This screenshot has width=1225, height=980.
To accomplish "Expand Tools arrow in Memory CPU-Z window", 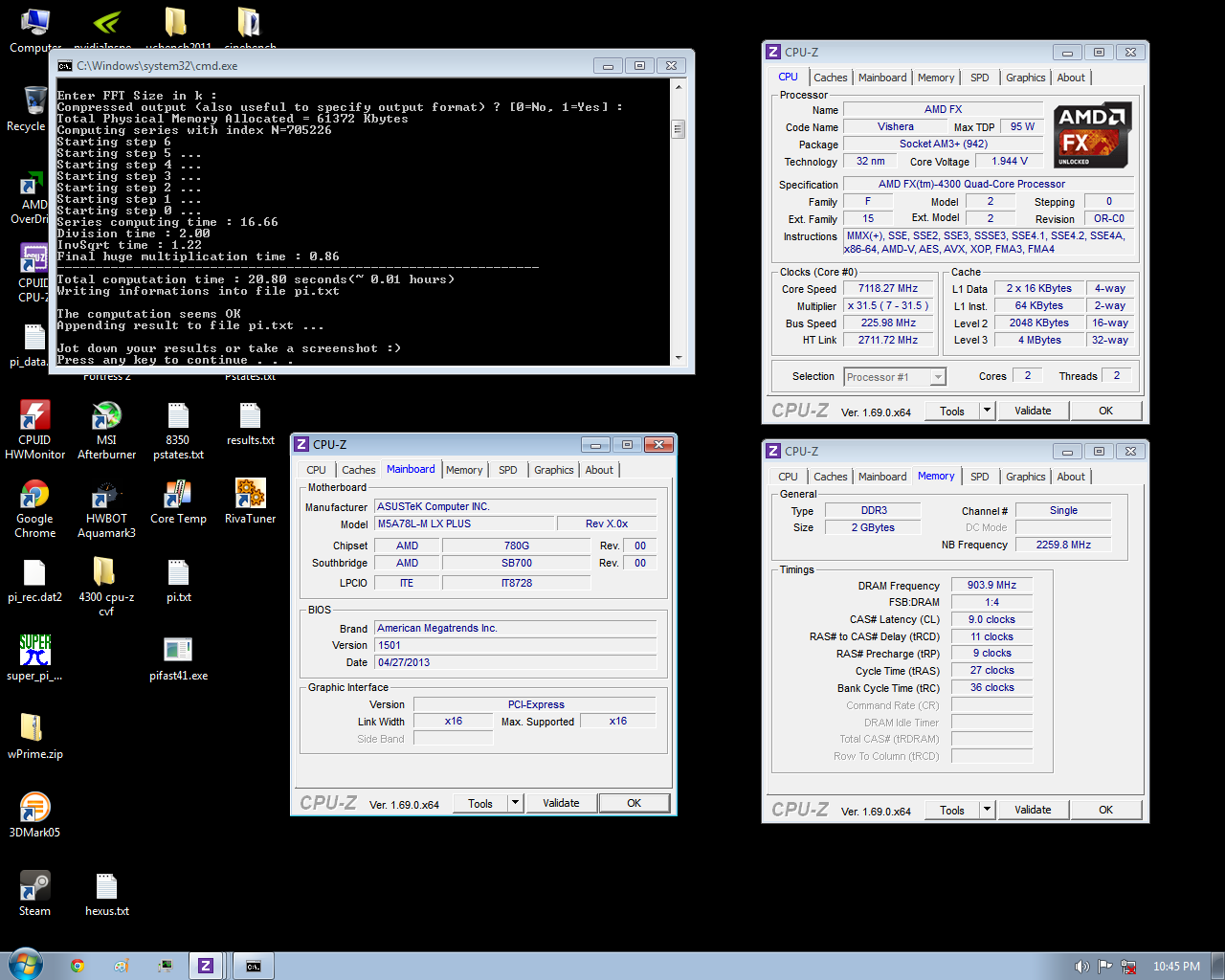I will click(987, 810).
